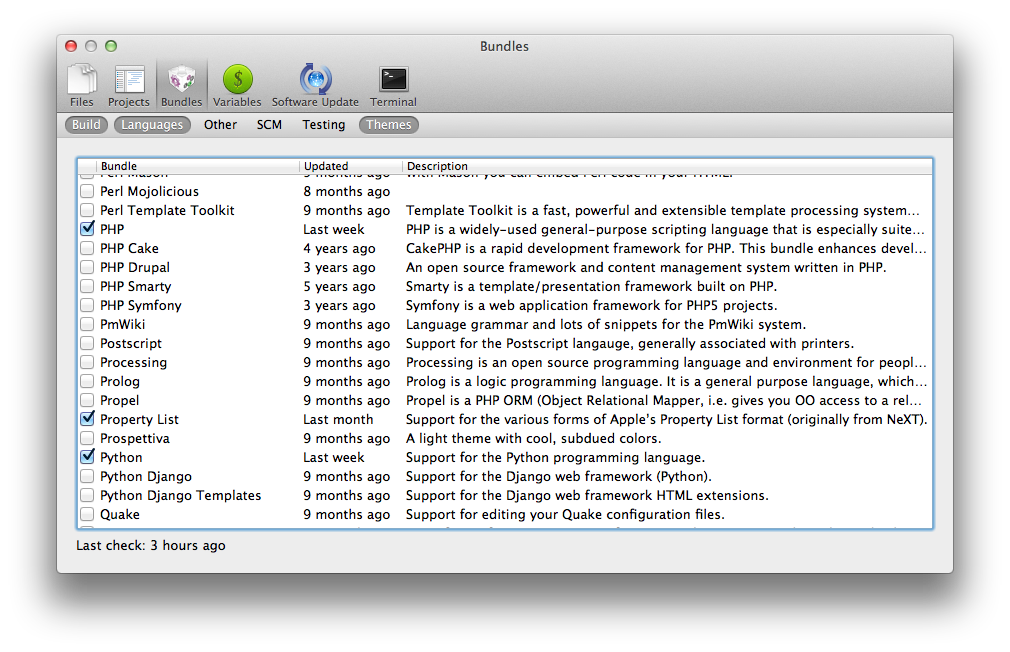Enable the PHP Symfony bundle checkbox

point(87,305)
